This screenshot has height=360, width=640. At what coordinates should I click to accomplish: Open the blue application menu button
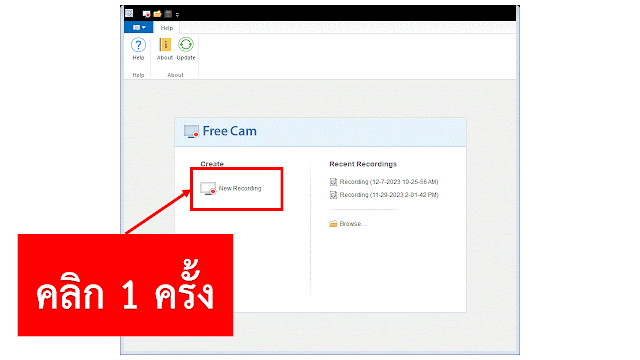139,27
